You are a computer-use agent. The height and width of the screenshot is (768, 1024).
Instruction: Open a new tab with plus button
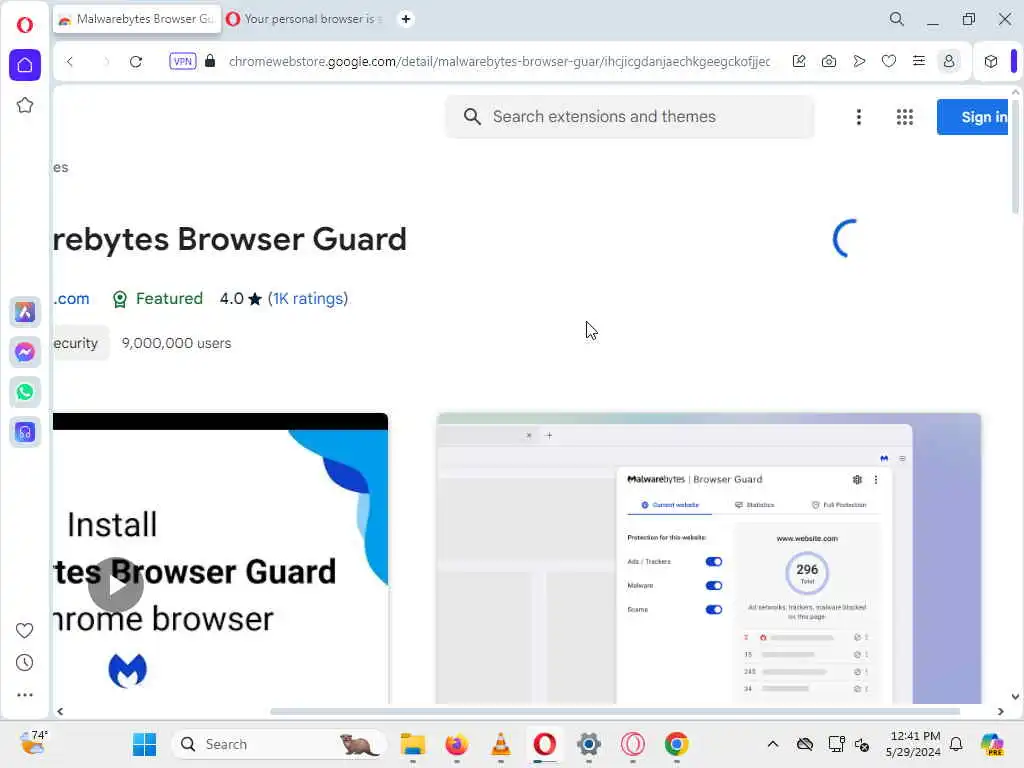(406, 19)
